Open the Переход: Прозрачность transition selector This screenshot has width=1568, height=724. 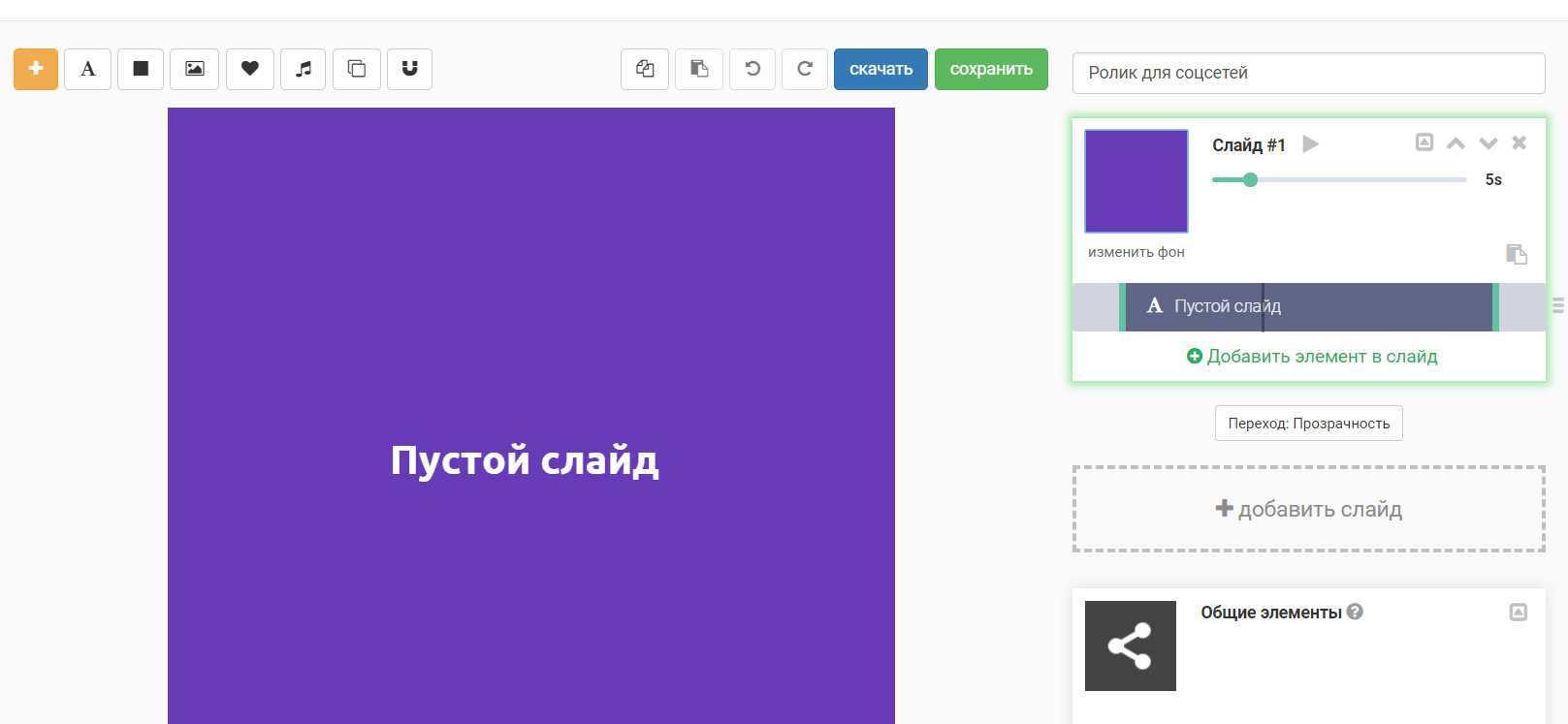coord(1308,424)
